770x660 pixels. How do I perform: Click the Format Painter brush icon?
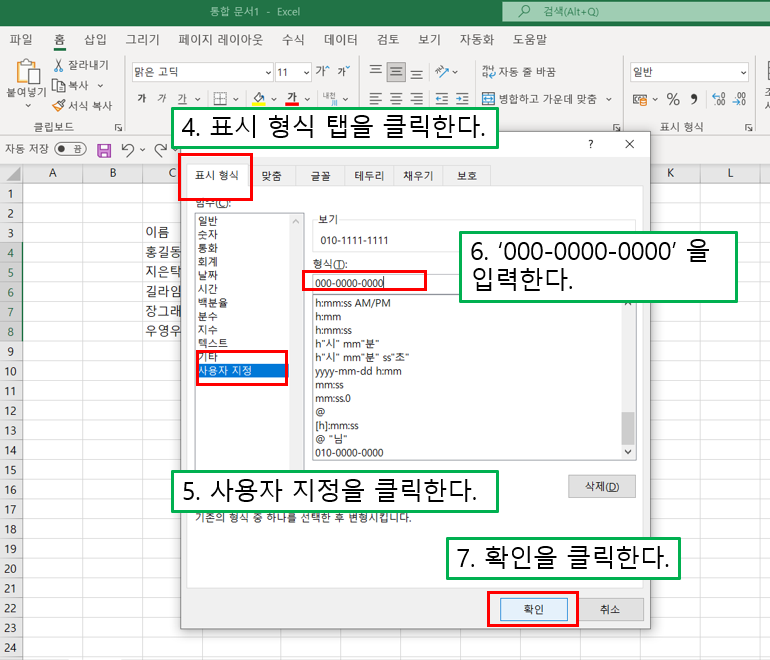pyautogui.click(x=58, y=106)
